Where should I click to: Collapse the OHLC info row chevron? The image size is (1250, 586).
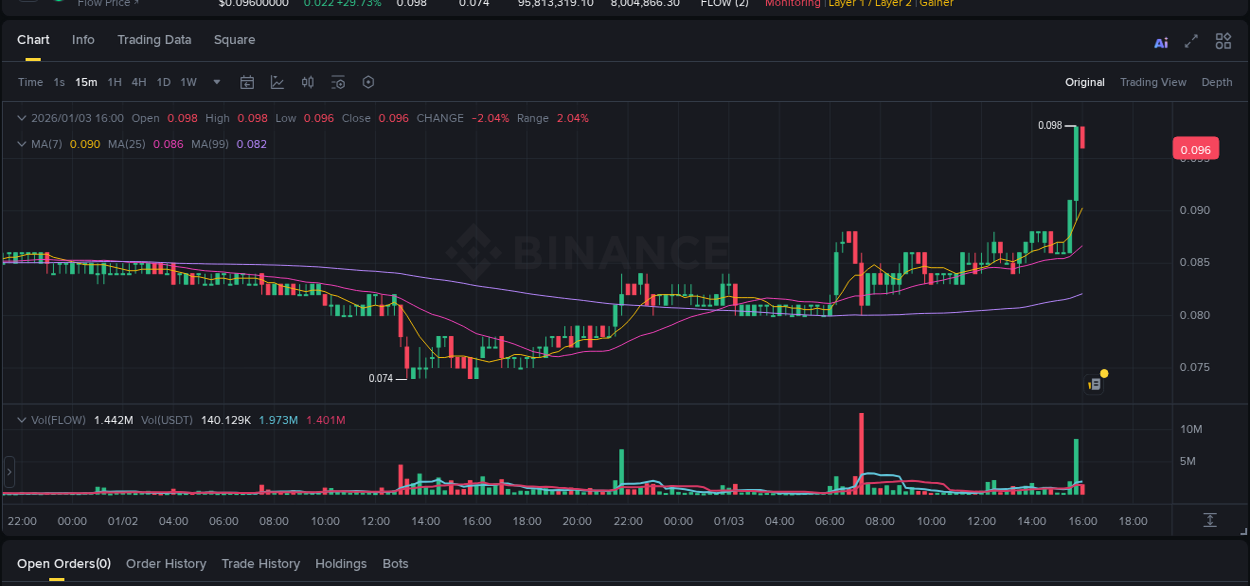point(21,118)
